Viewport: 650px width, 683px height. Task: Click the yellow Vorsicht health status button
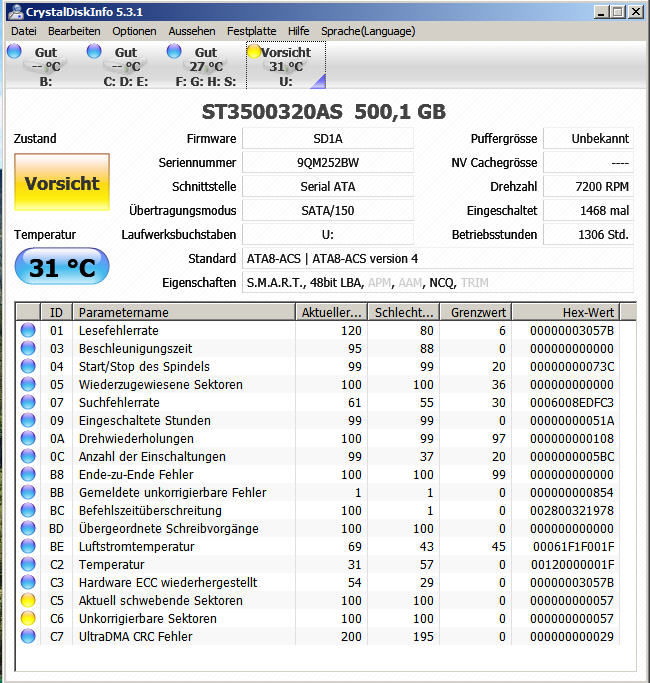[62, 184]
